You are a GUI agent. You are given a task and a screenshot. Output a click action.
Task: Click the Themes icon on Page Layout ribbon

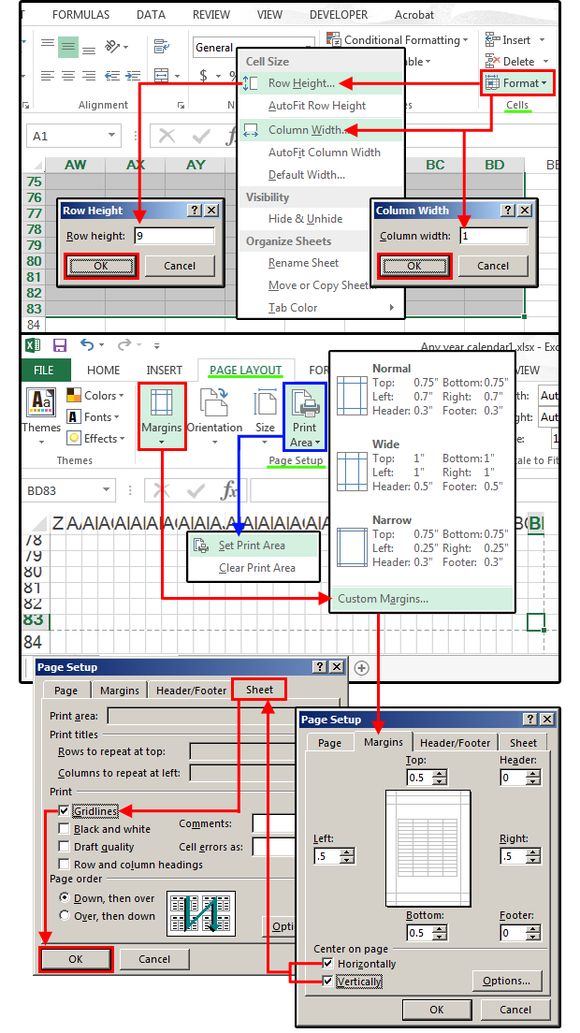coord(40,403)
